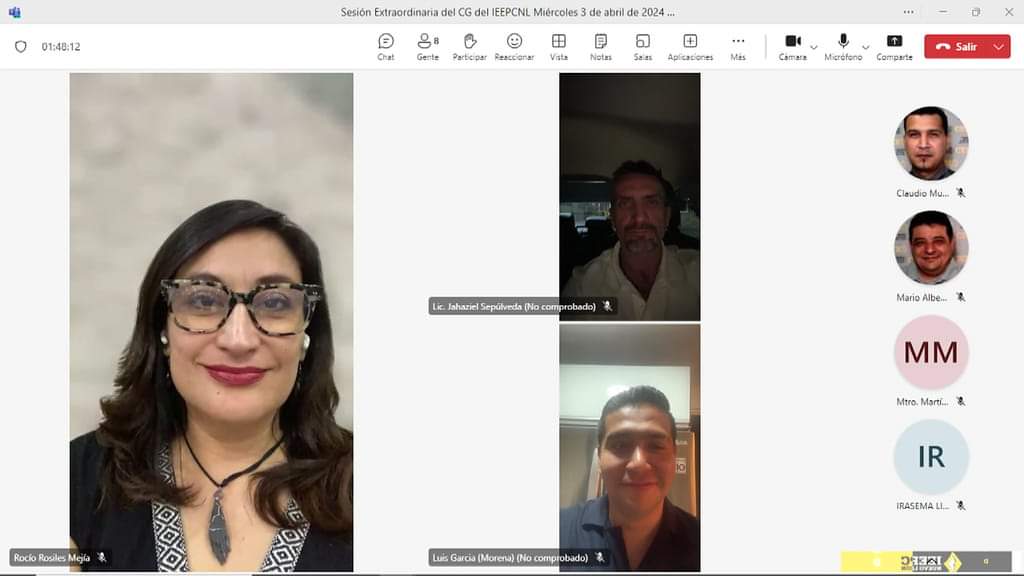Close the meeting window
This screenshot has height=576, width=1024.
tap(1009, 12)
